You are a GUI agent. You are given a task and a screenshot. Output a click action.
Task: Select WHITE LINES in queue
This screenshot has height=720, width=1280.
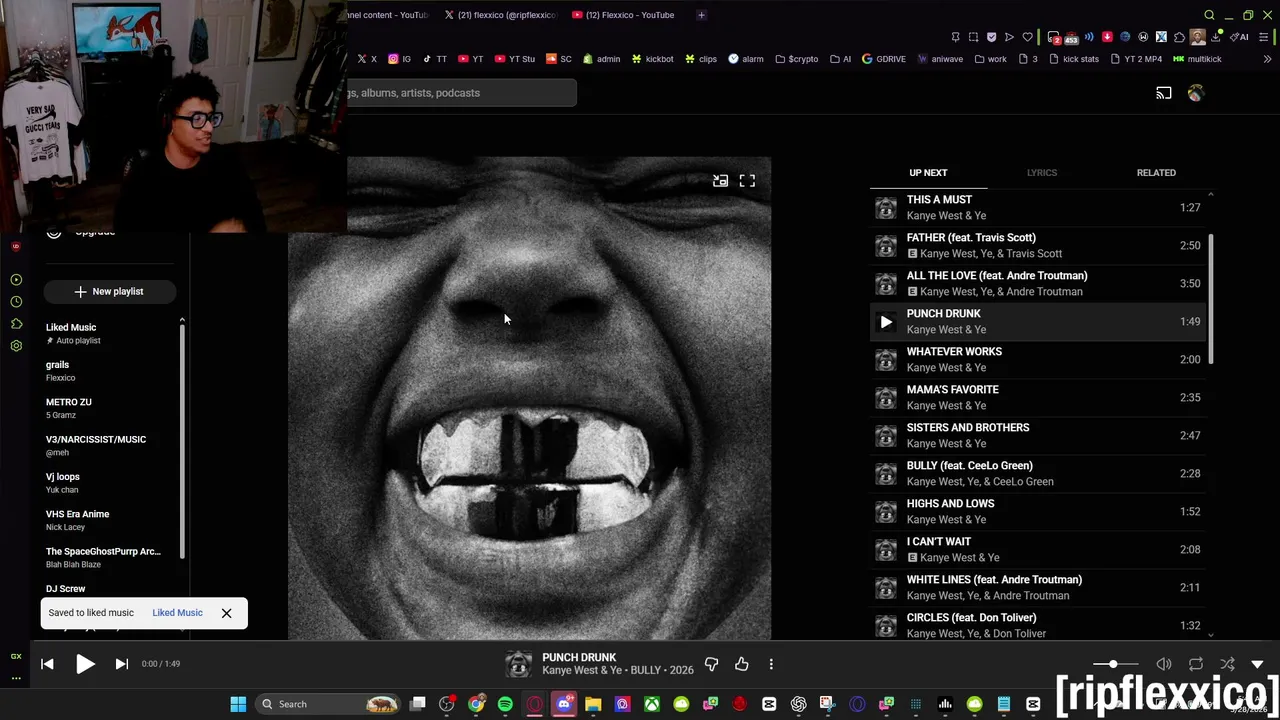[x=1036, y=588]
